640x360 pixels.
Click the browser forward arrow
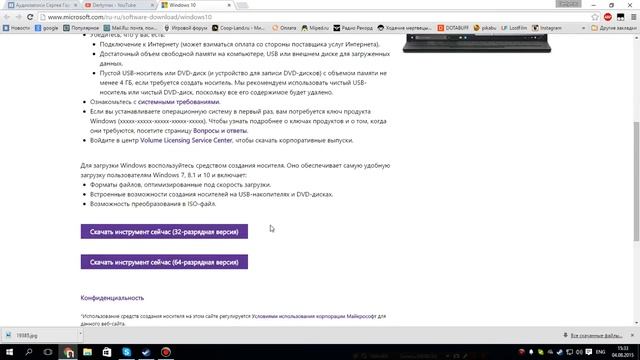click(x=18, y=17)
